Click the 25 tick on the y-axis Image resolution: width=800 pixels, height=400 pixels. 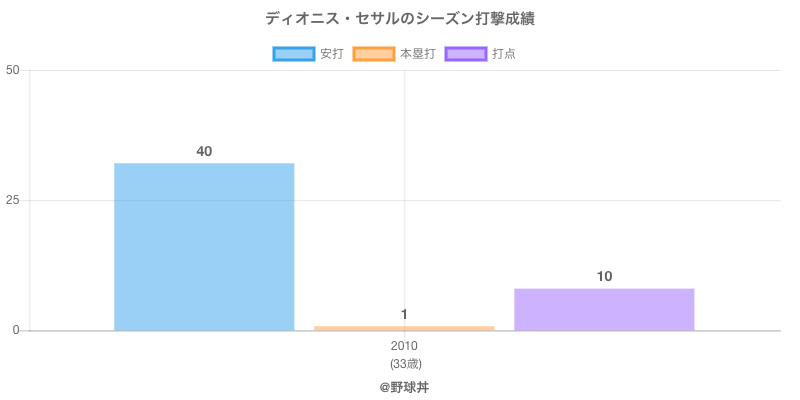pyautogui.click(x=12, y=200)
